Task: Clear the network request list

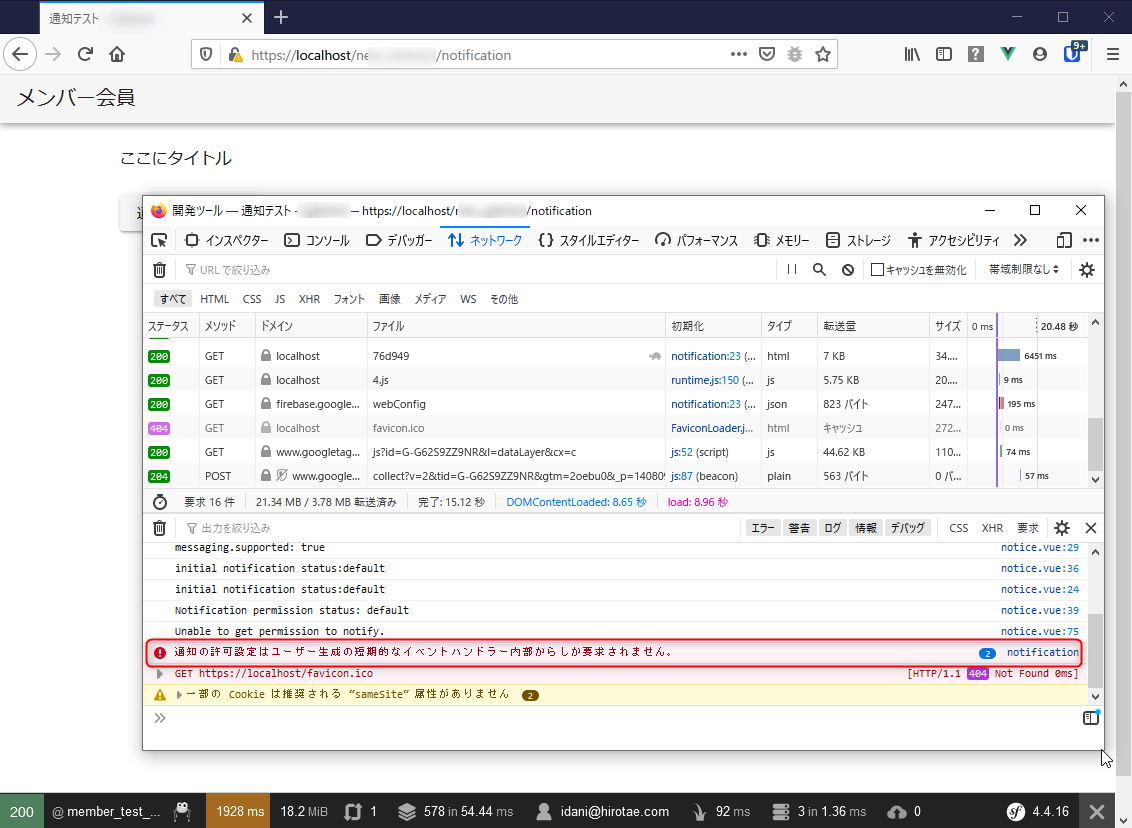Action: click(x=160, y=270)
